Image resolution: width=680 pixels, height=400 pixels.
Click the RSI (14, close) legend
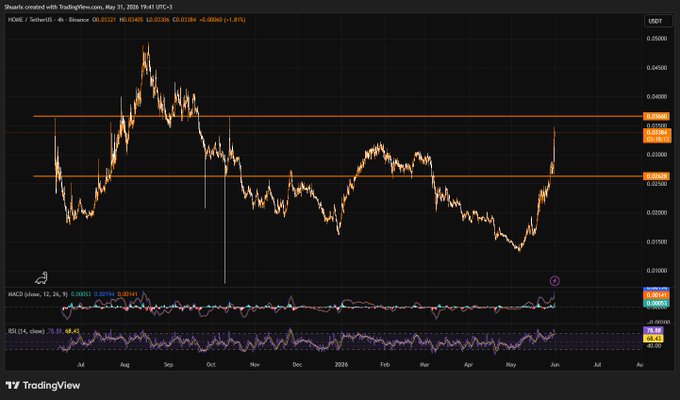click(x=26, y=331)
